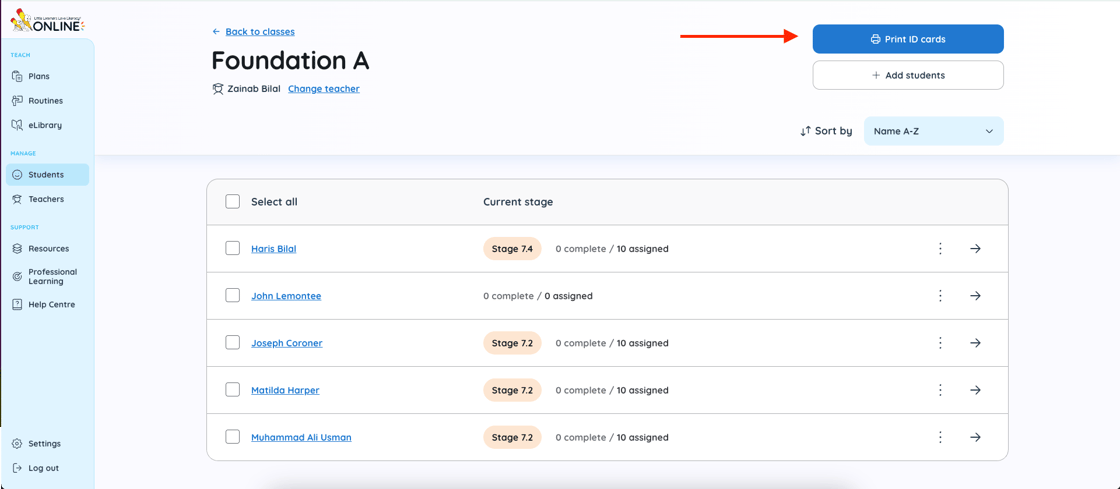
Task: Open three-dot menu for Joseph Coroner
Action: pos(940,343)
